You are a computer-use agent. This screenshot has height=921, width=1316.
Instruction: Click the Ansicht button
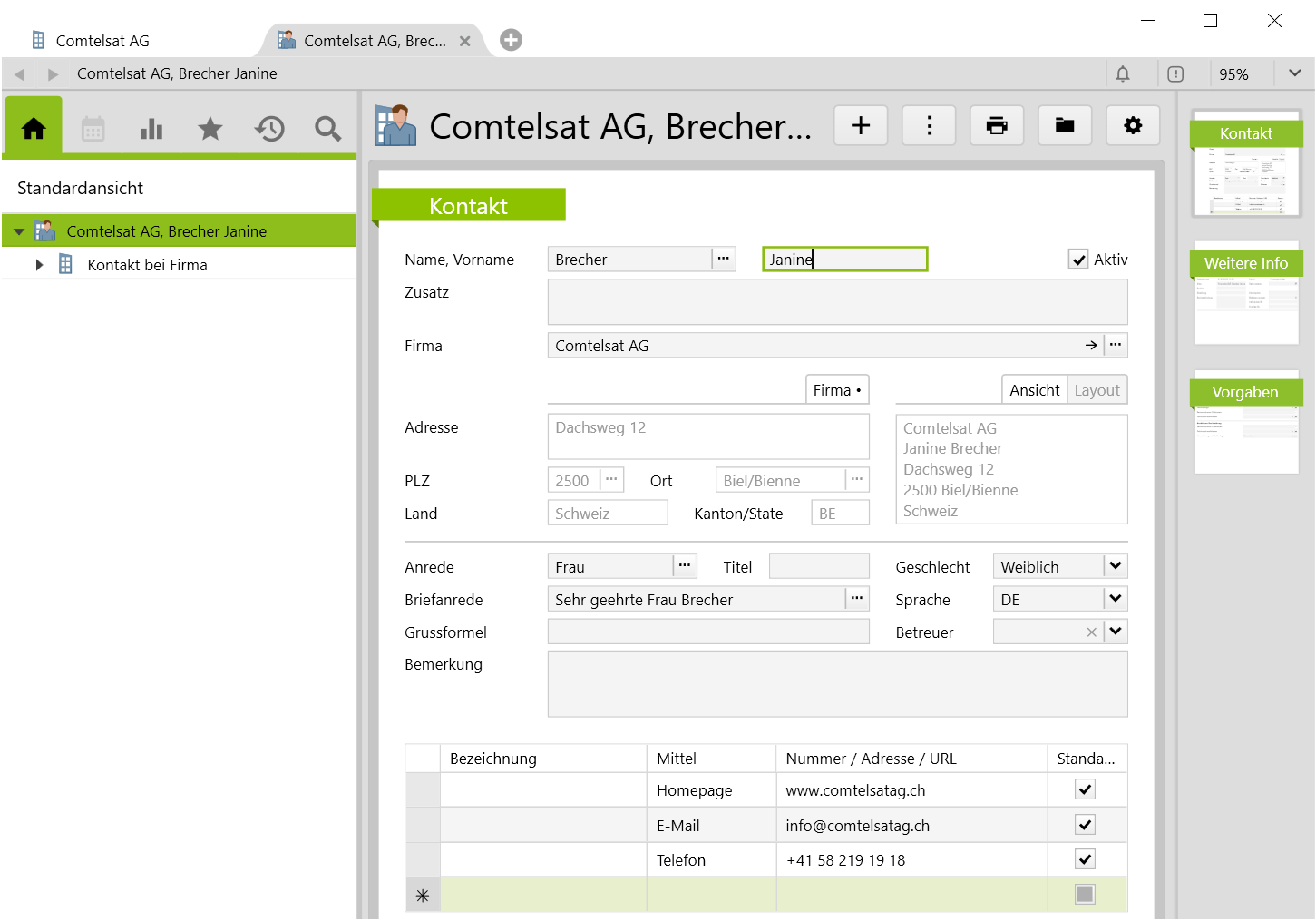[x=1034, y=390]
